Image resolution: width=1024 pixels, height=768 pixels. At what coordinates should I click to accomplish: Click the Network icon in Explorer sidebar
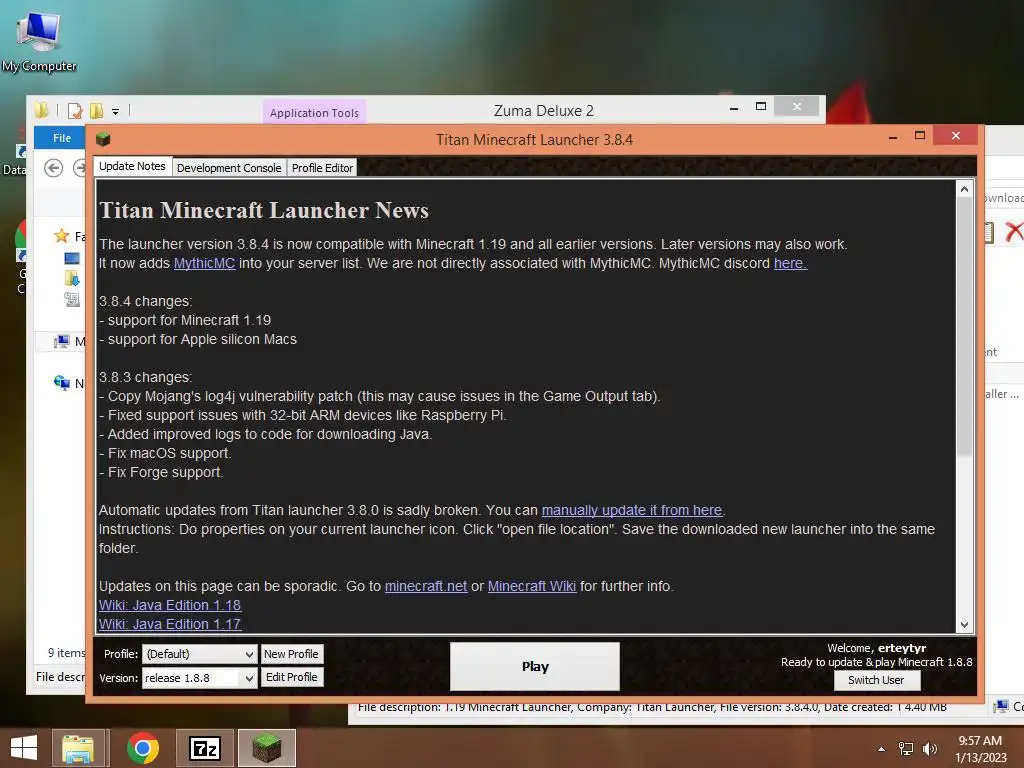pos(62,383)
